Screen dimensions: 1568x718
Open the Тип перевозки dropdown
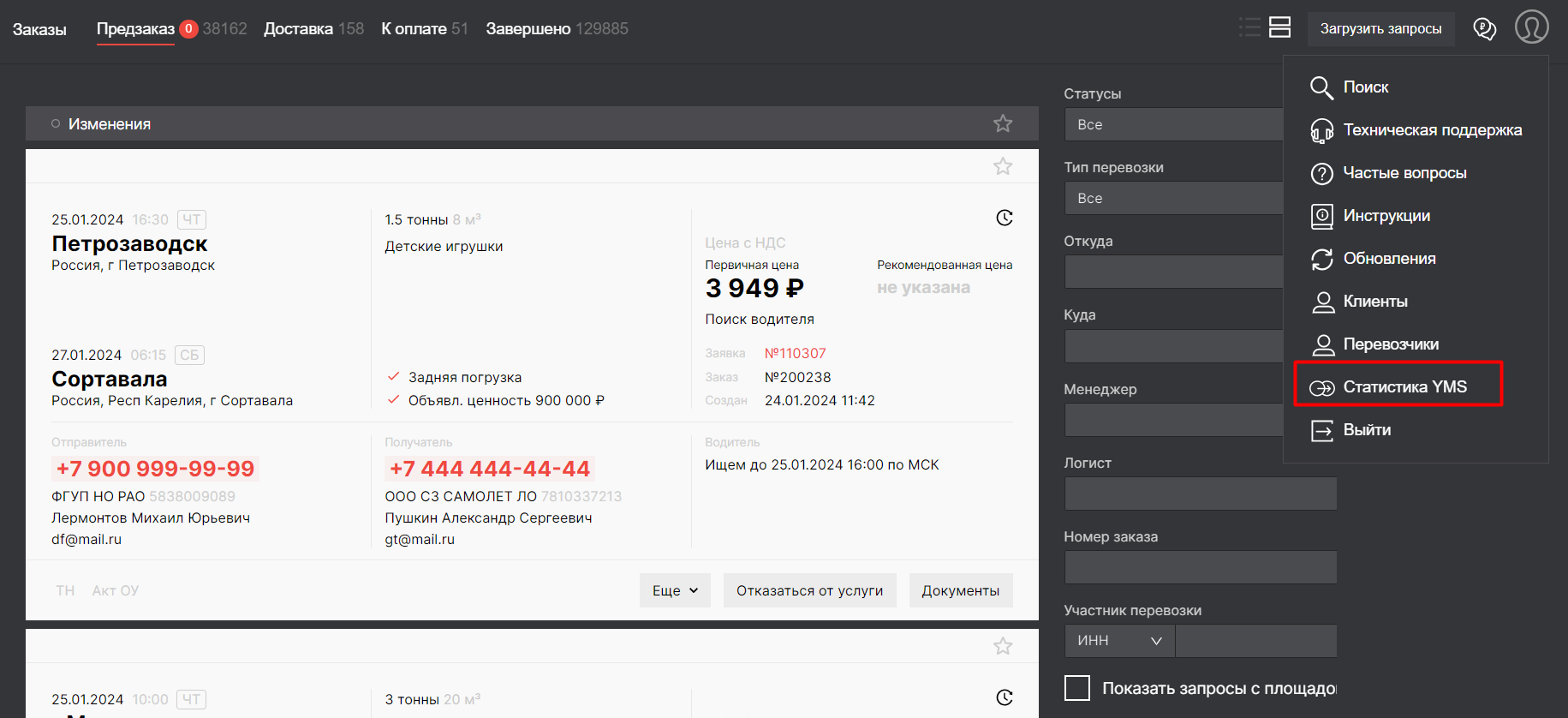point(1173,198)
